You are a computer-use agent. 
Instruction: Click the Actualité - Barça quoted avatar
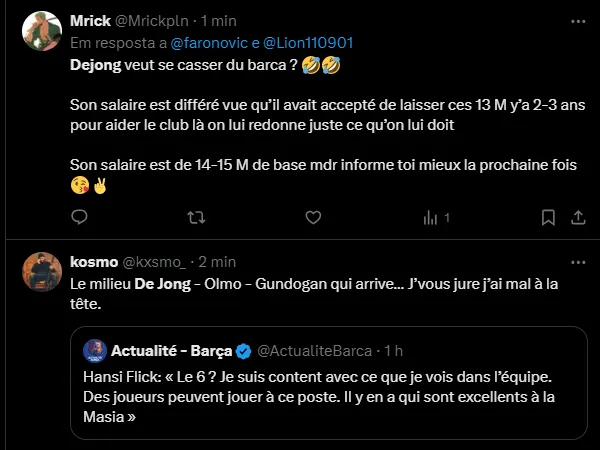pos(95,351)
